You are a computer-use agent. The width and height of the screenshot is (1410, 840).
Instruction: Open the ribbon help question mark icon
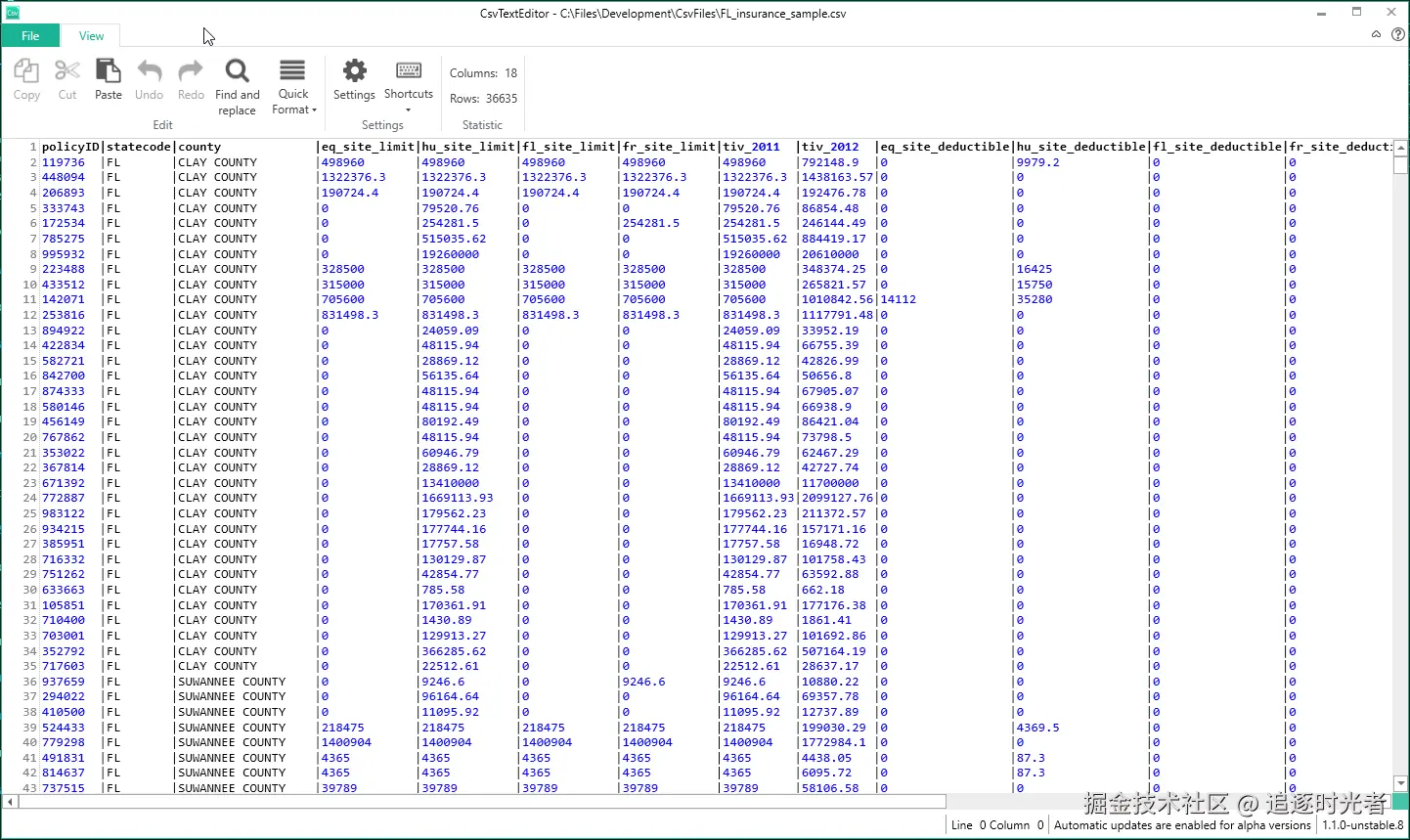point(1397,34)
